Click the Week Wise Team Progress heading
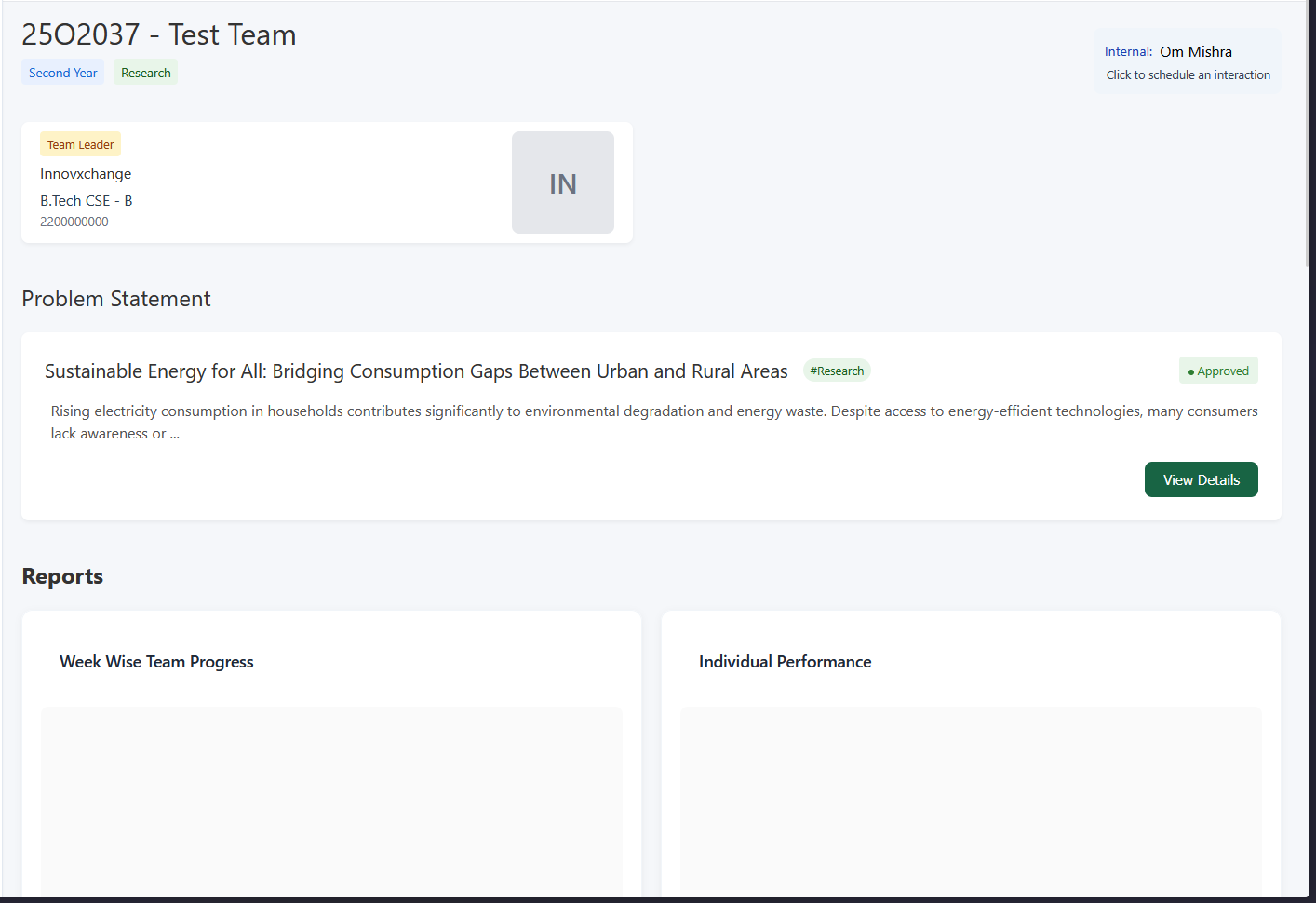The height and width of the screenshot is (903, 1316). point(156,662)
